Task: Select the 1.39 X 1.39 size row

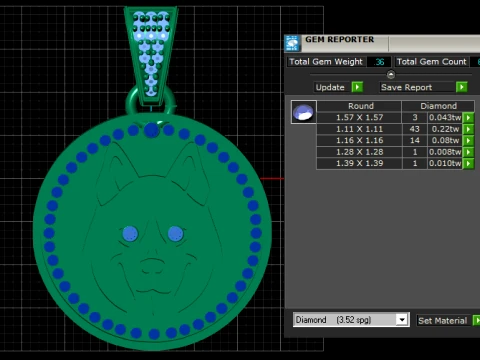Action: point(359,163)
